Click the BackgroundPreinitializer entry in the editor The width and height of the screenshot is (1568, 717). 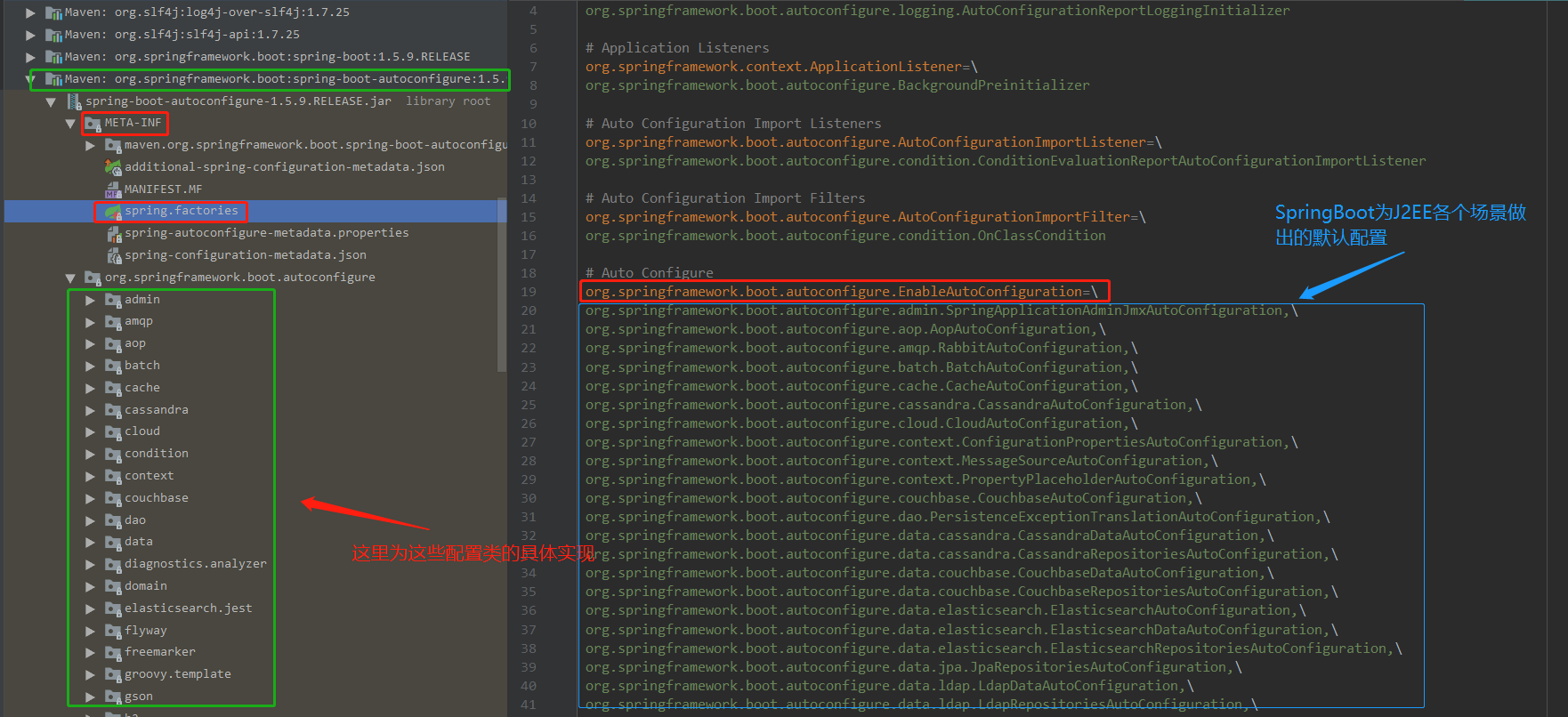837,85
